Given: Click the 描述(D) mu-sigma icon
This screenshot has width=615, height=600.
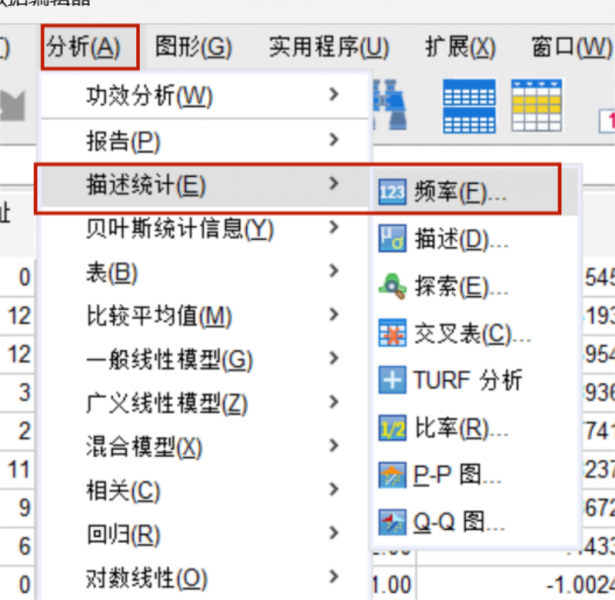Looking at the screenshot, I should pyautogui.click(x=392, y=238).
